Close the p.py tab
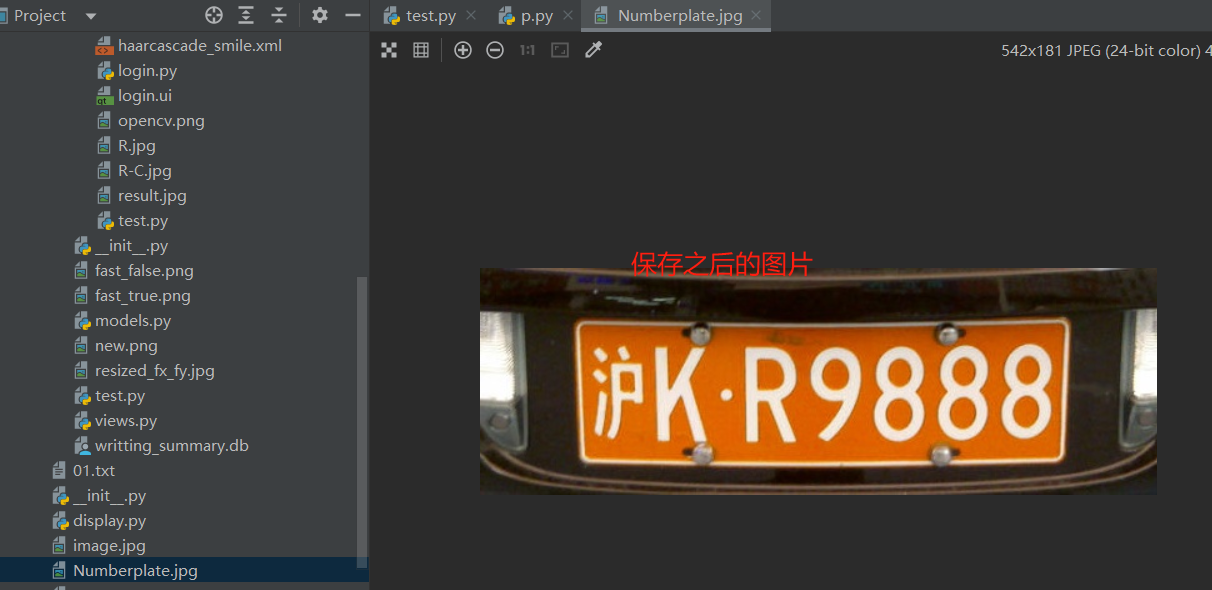Screen dimensions: 1212x590 tap(568, 16)
